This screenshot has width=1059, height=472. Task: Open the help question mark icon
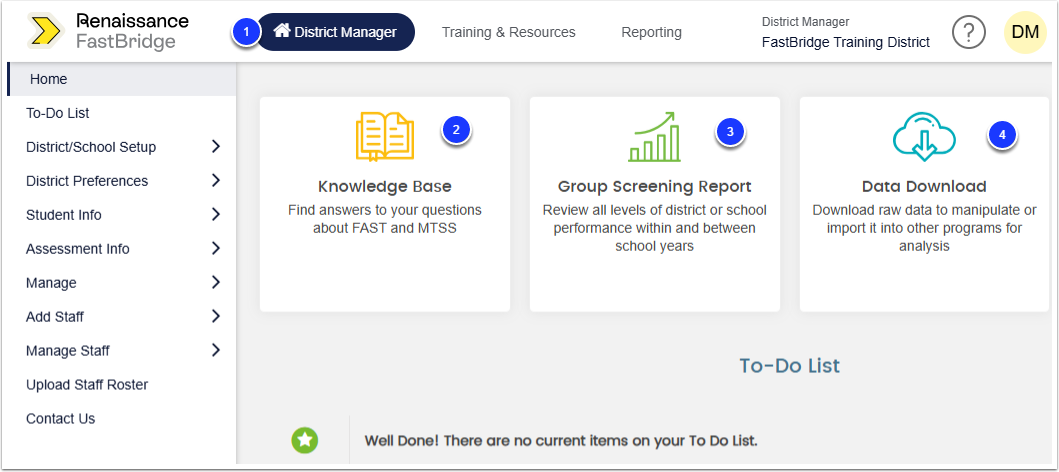[968, 32]
